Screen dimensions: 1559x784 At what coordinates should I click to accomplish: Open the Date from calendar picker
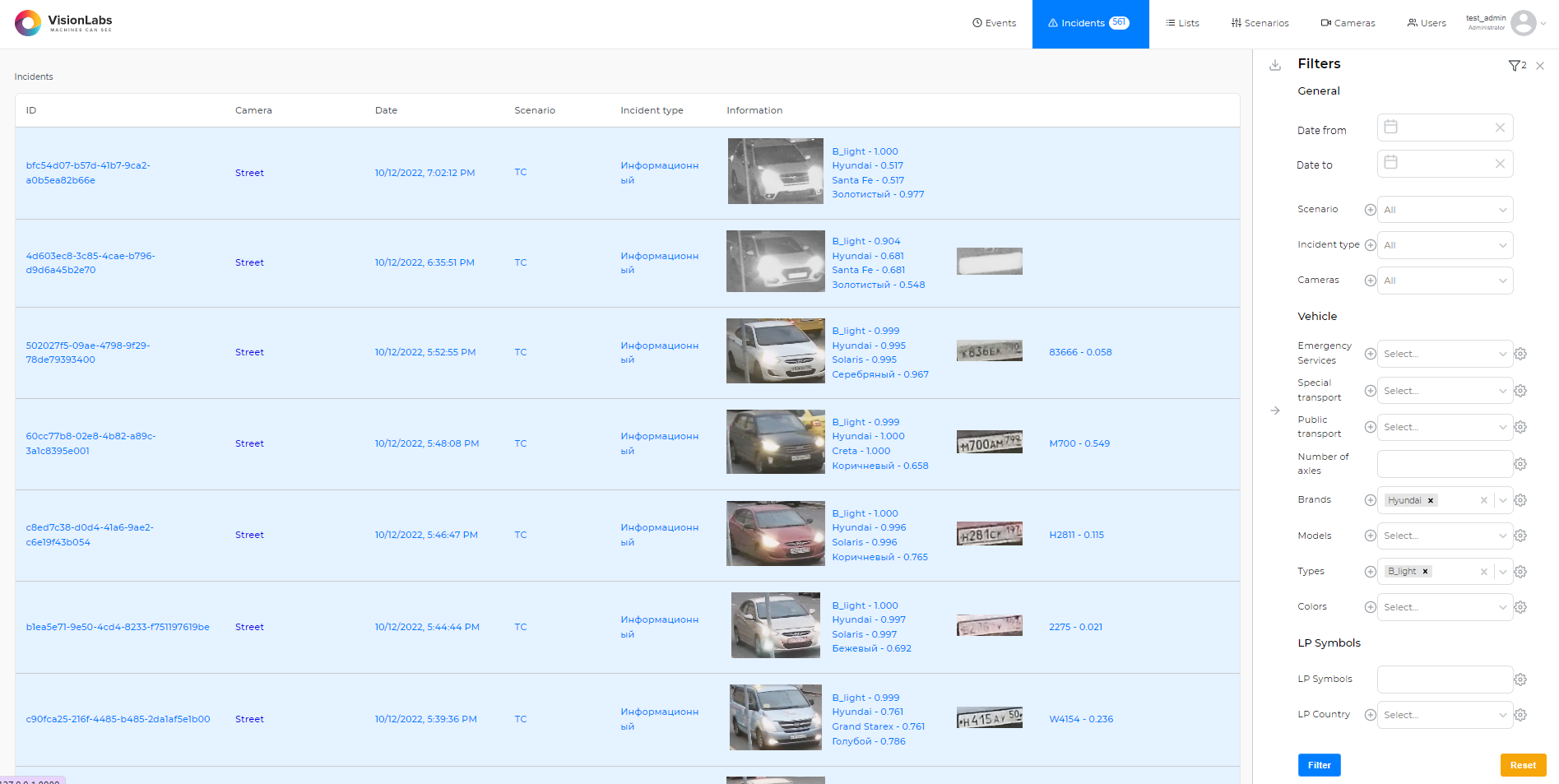tap(1390, 127)
